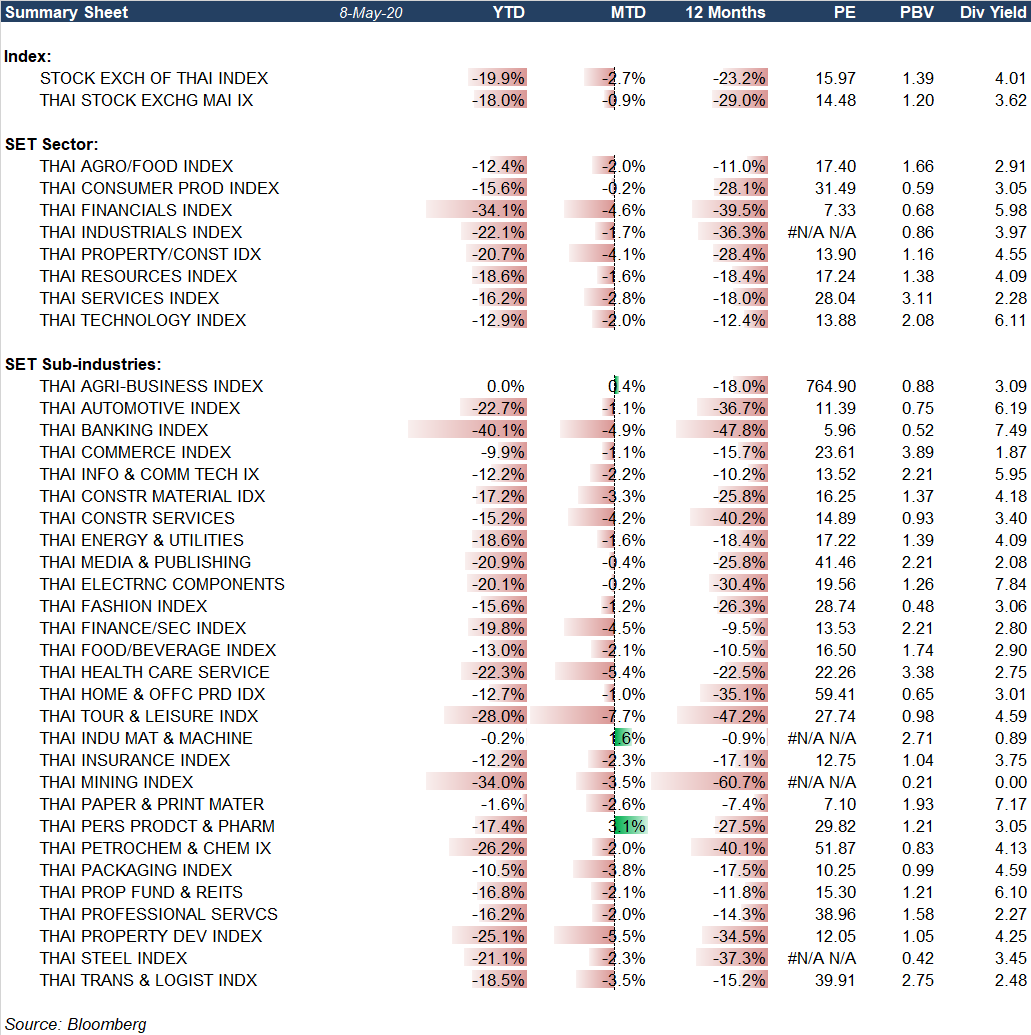Click the 'Summary Sheet' header title
1031x1035 pixels.
(x=66, y=12)
